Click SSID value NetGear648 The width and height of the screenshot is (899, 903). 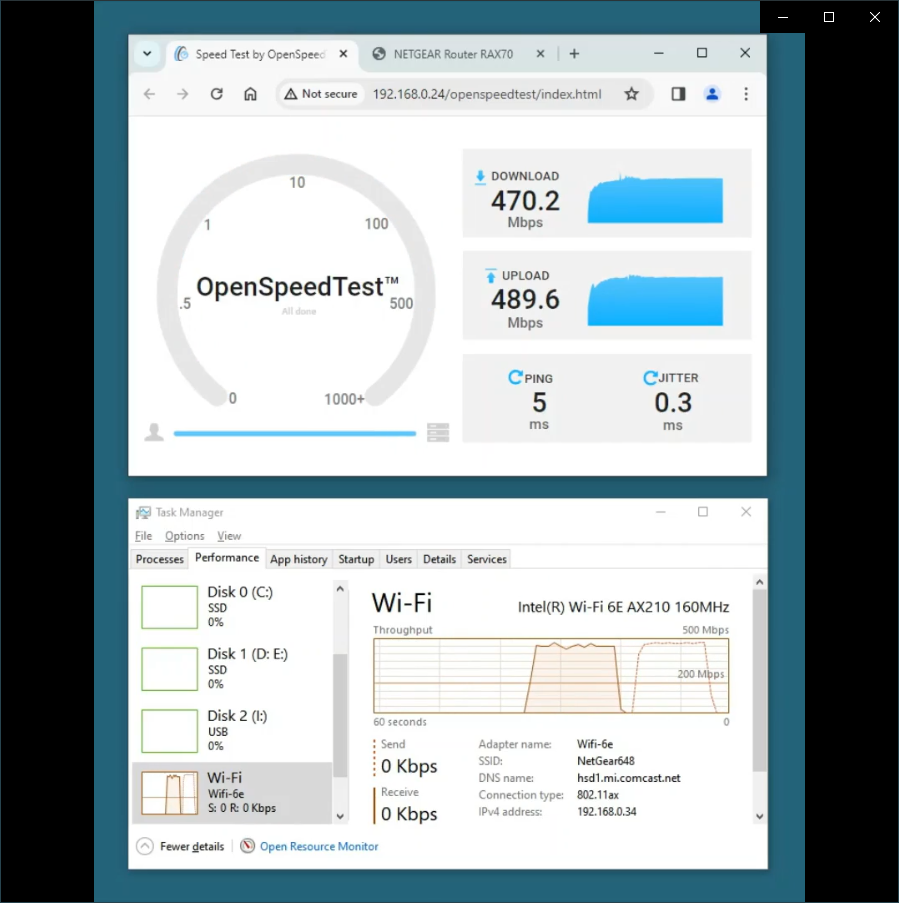coord(605,761)
